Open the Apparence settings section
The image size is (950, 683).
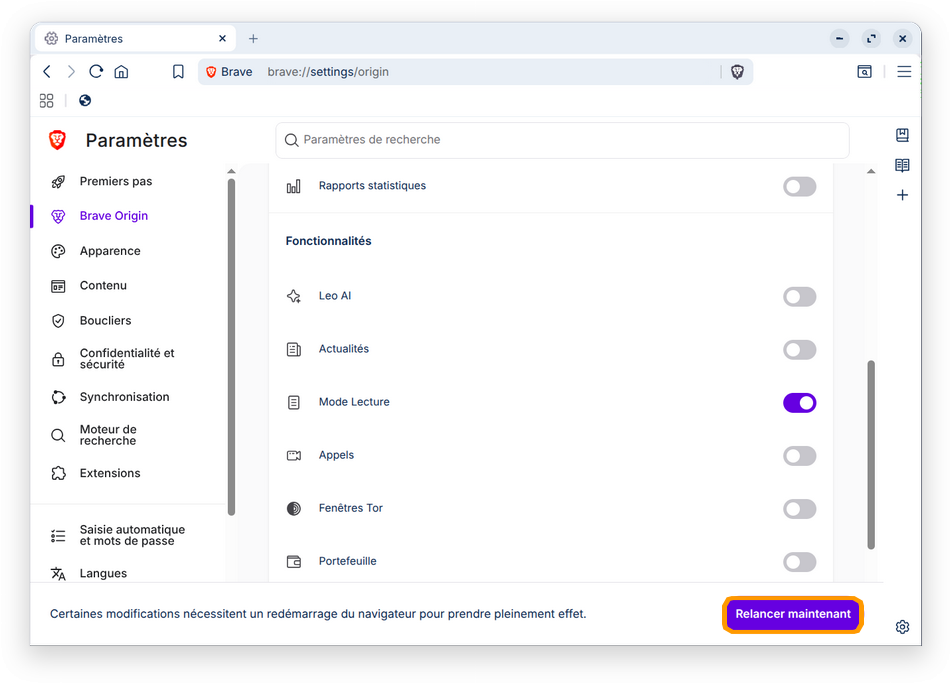pos(110,251)
